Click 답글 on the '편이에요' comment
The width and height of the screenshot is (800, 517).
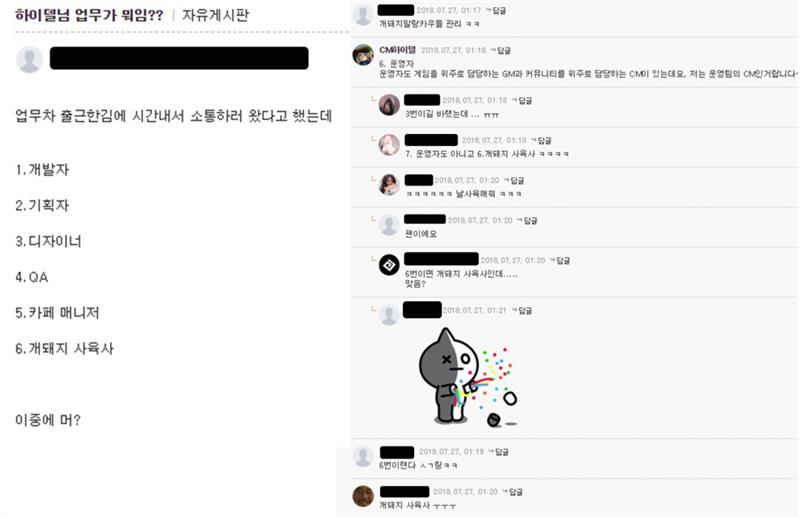[527, 220]
